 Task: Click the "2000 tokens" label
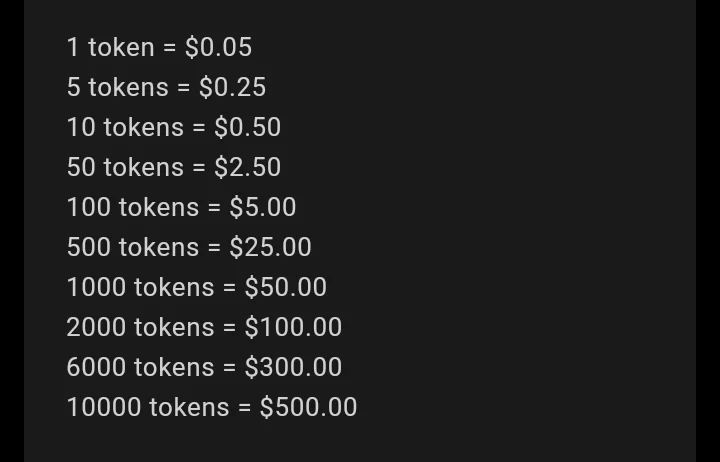tap(140, 327)
